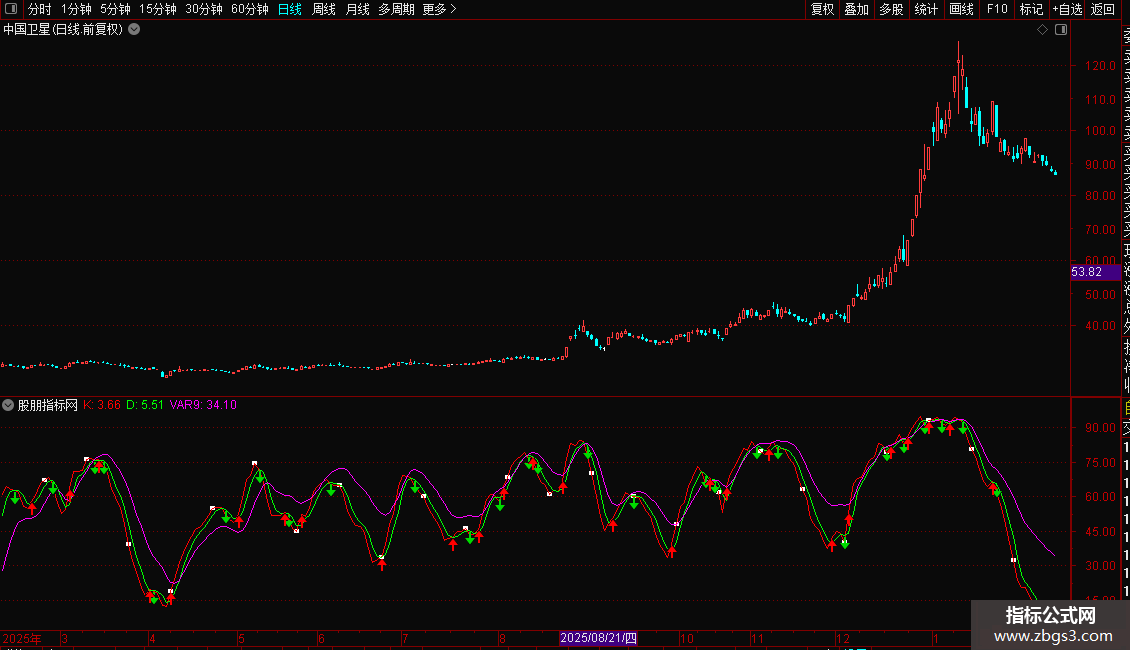Click the 53.82 price marker on the axis

pos(1095,272)
